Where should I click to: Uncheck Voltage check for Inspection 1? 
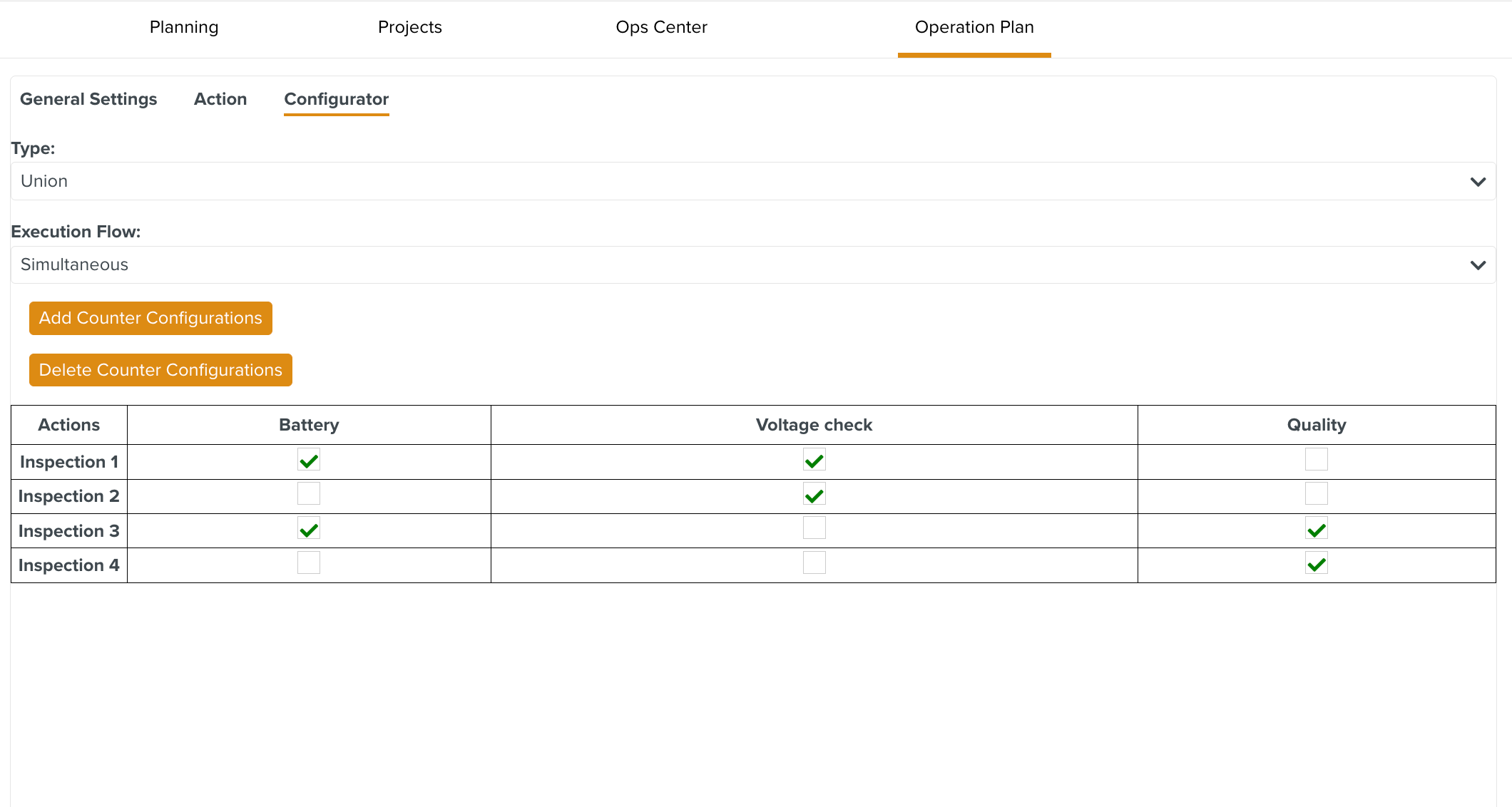click(x=814, y=460)
